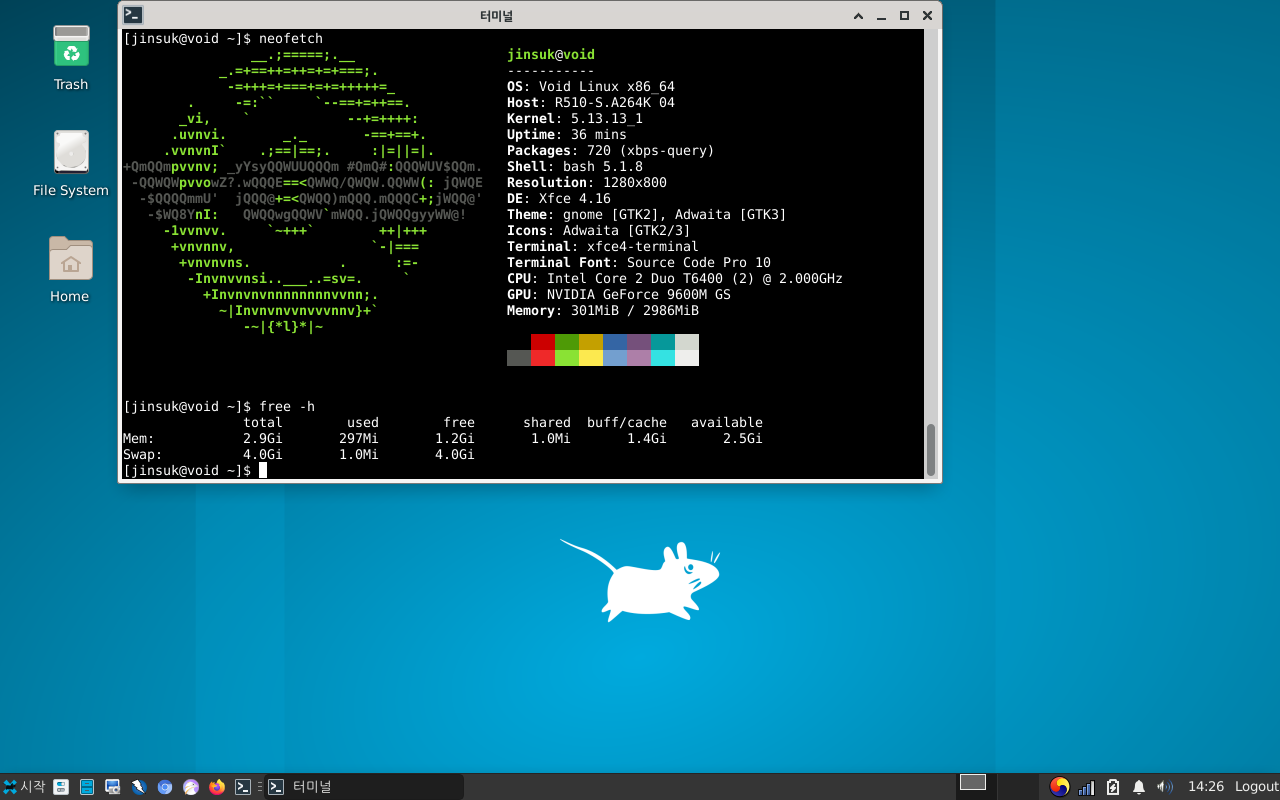Screen dimensions: 1280x800
Task: Open the notification bell tray icon
Action: pos(1138,787)
